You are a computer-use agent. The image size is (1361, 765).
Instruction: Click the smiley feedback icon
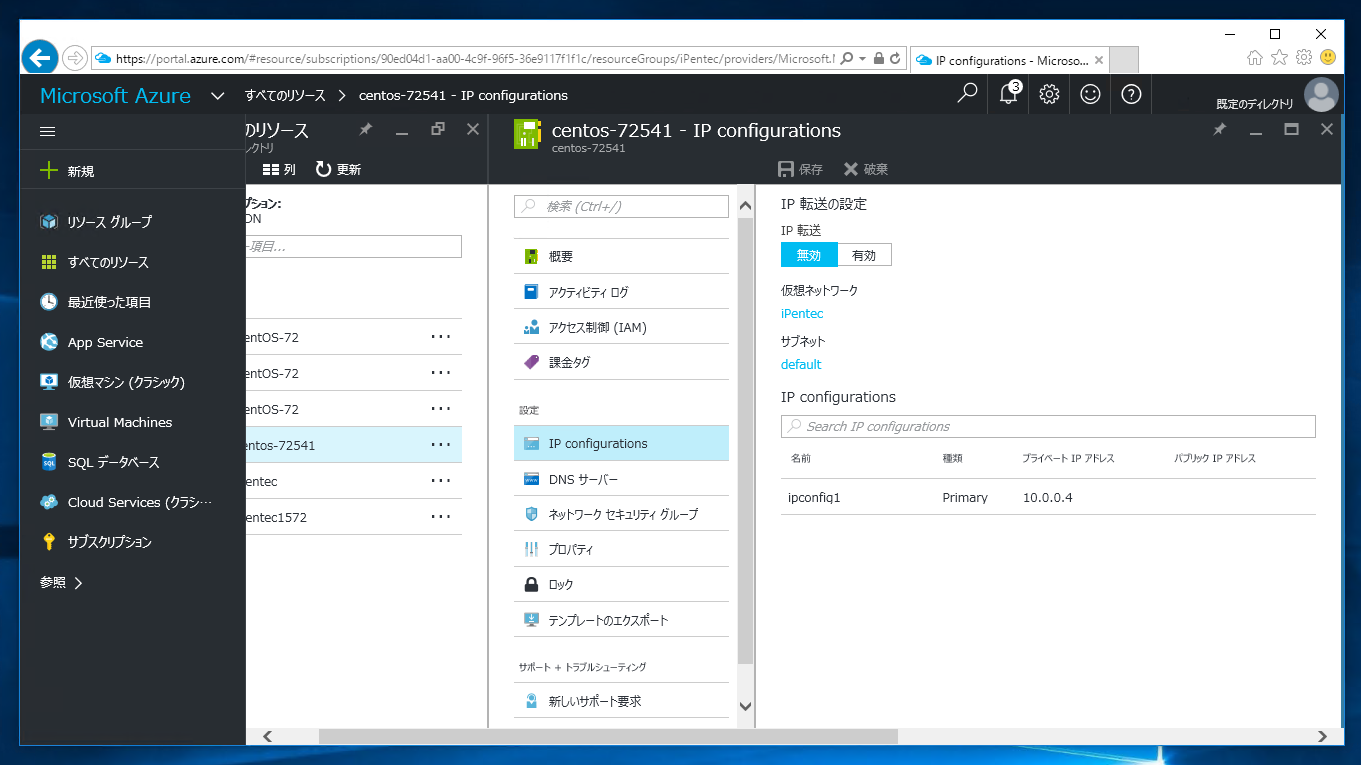(1089, 94)
